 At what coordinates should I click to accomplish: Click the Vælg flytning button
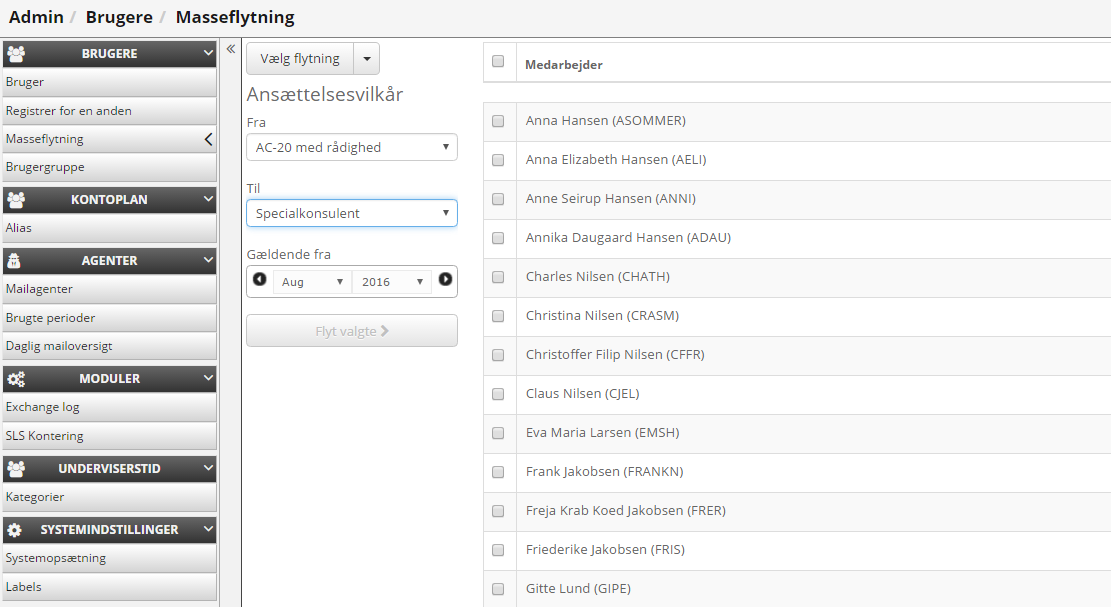(300, 59)
